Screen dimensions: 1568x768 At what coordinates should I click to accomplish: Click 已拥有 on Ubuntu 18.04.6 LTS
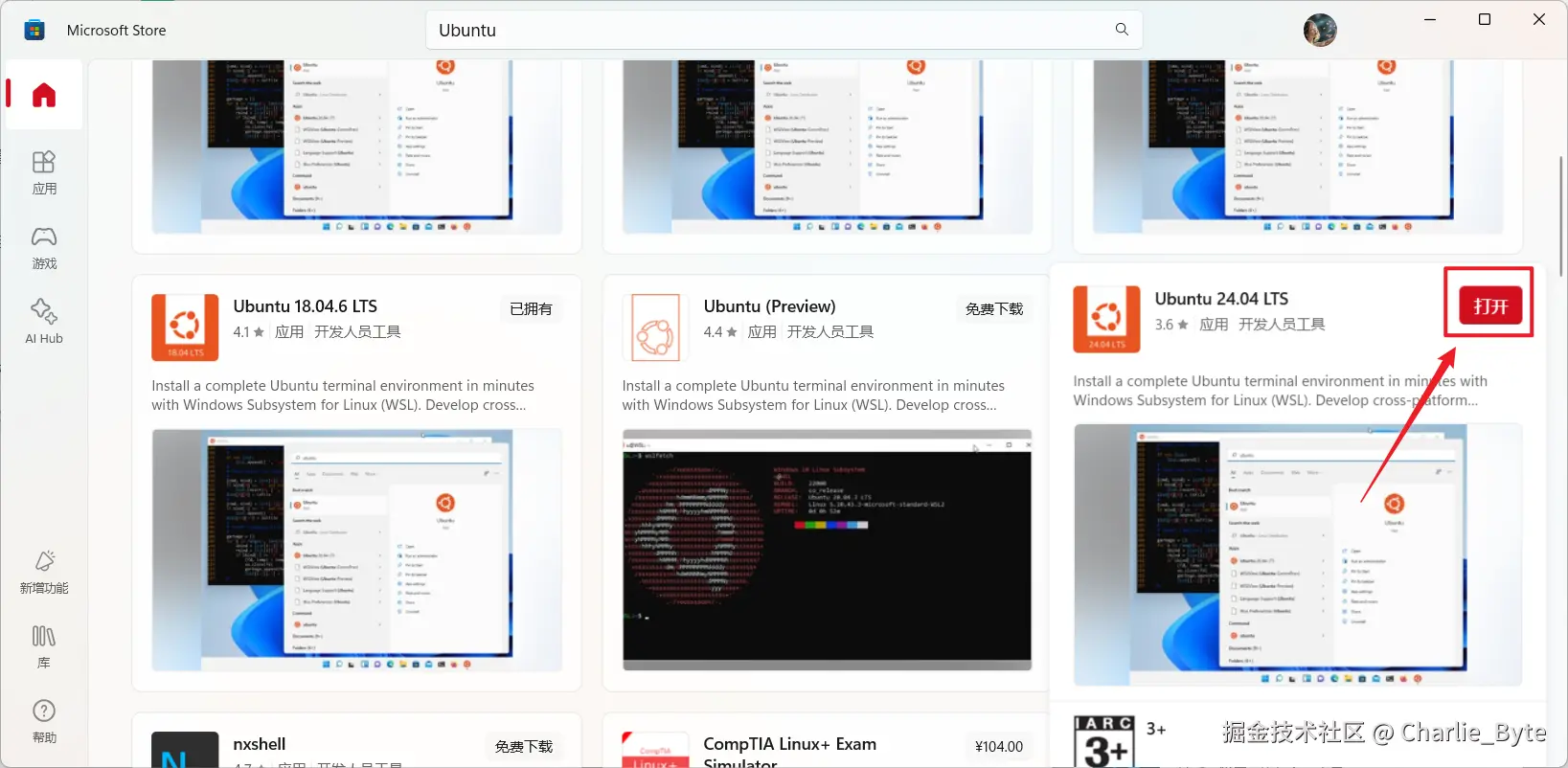(531, 309)
